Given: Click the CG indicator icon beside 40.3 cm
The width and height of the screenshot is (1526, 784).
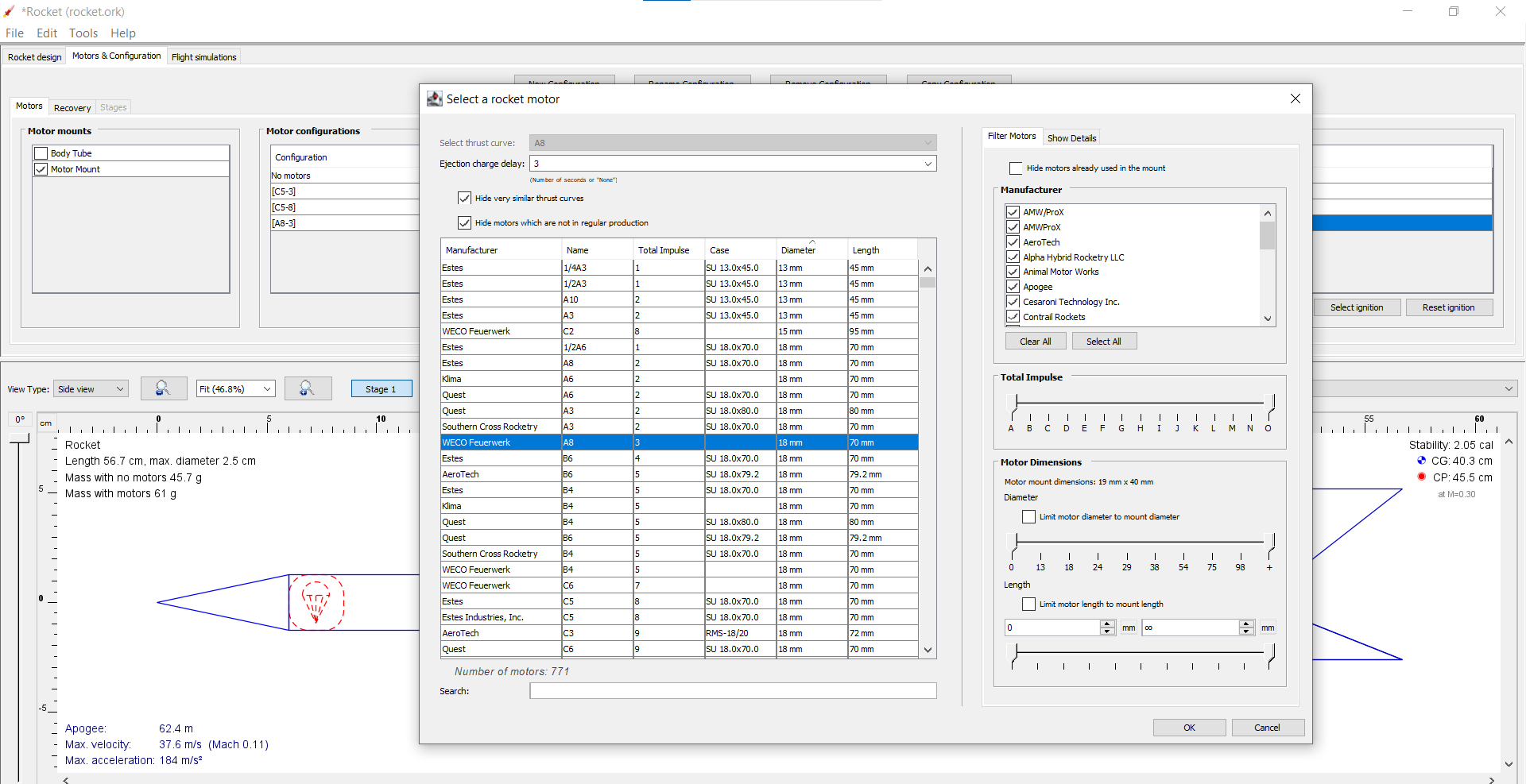Looking at the screenshot, I should coord(1420,461).
